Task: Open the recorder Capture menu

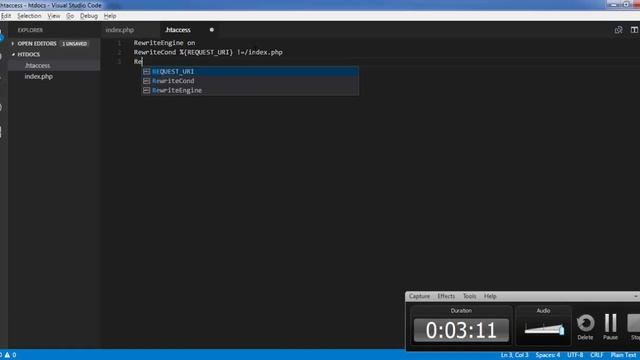Action: pos(419,296)
